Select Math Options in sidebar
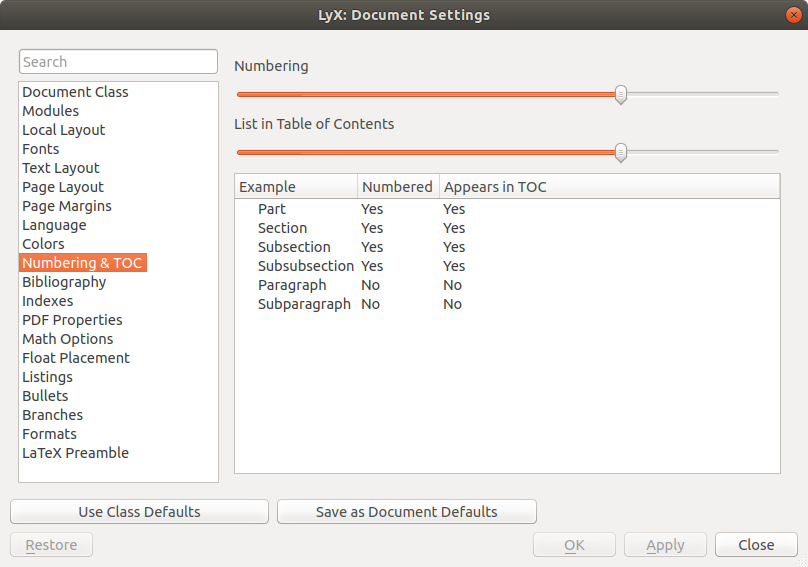The width and height of the screenshot is (808, 567). click(x=68, y=339)
